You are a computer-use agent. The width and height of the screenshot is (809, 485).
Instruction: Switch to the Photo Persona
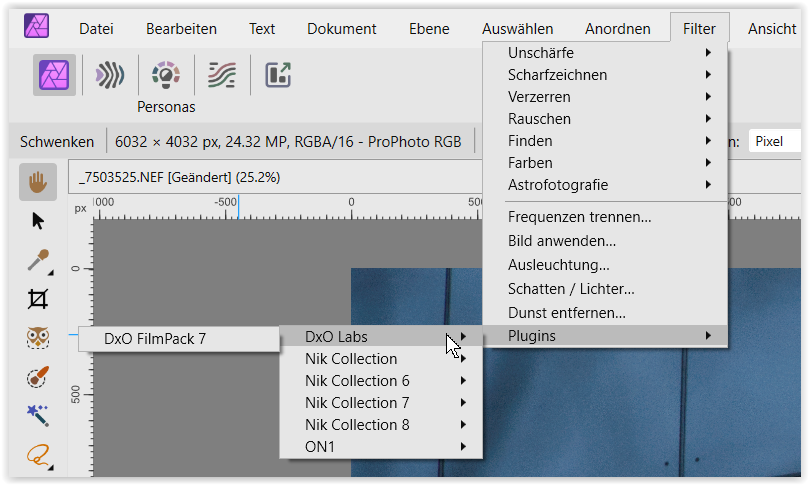[54, 75]
